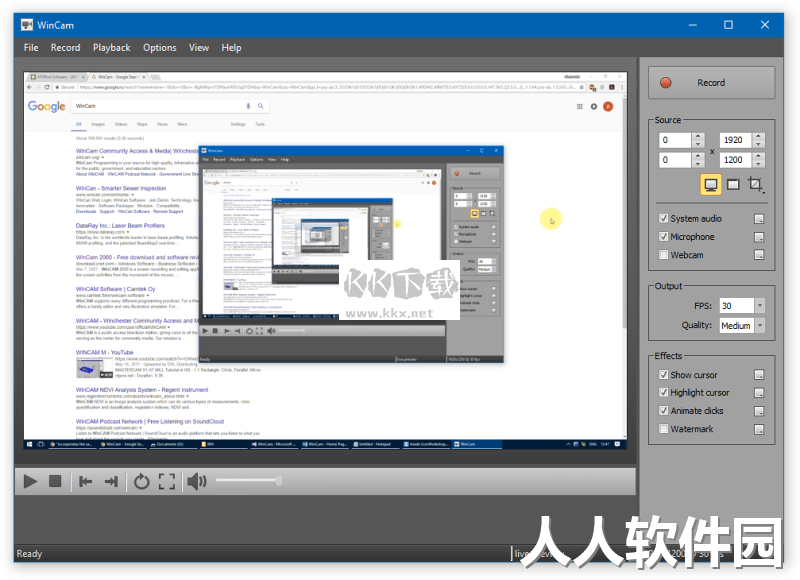Open the Help menu
800x580 pixels.
(231, 47)
